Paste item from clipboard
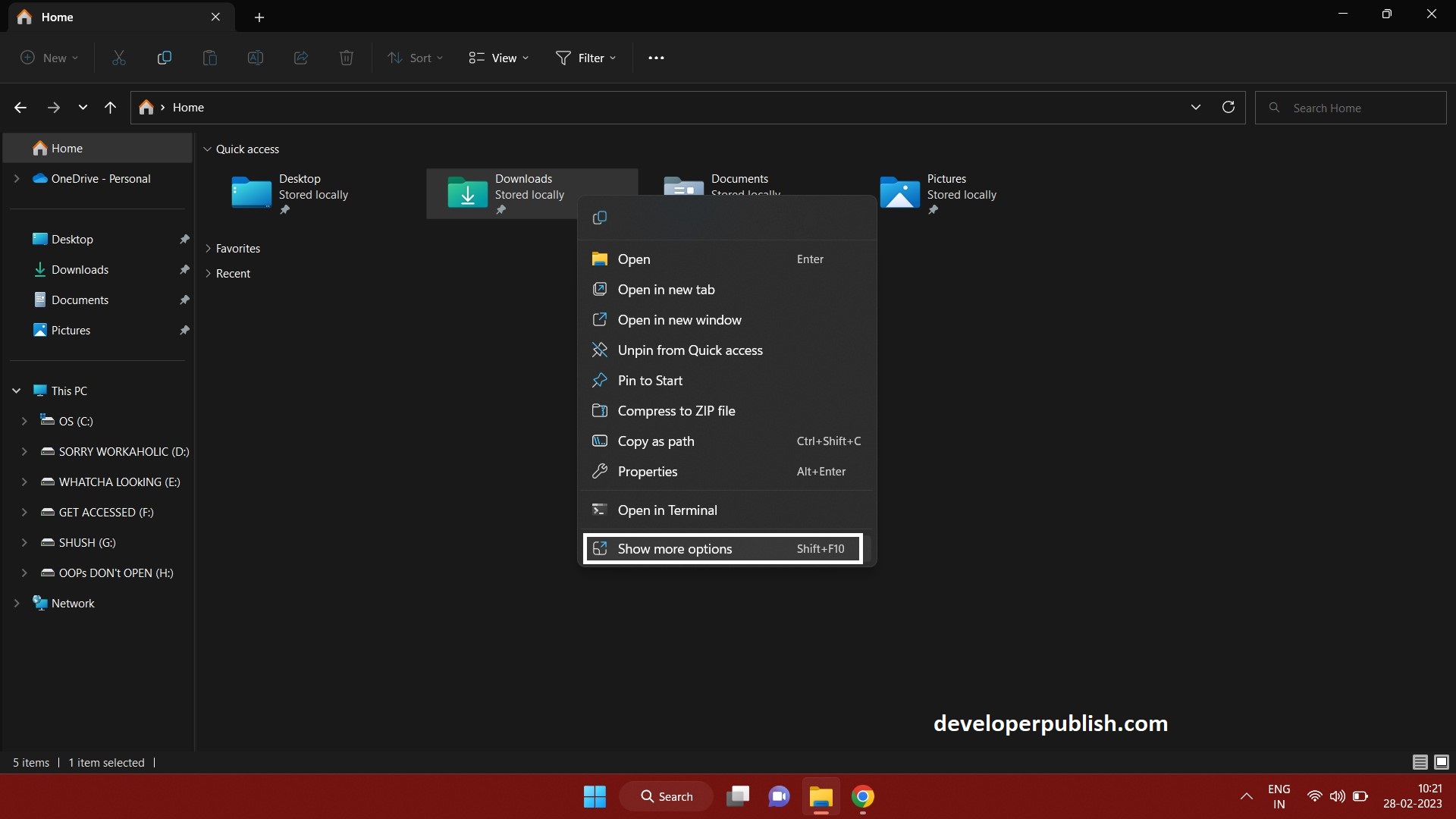 pos(209,58)
